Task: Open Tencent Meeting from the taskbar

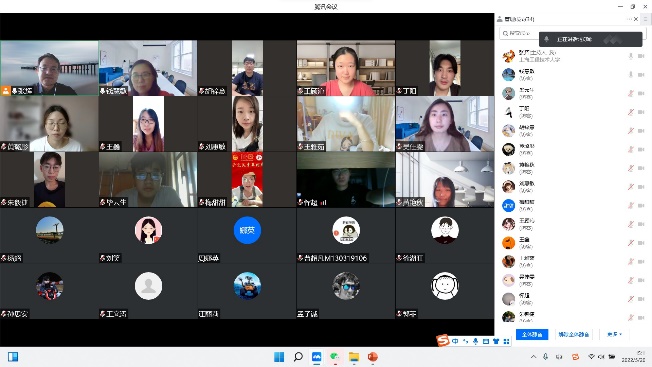Action: (x=316, y=357)
